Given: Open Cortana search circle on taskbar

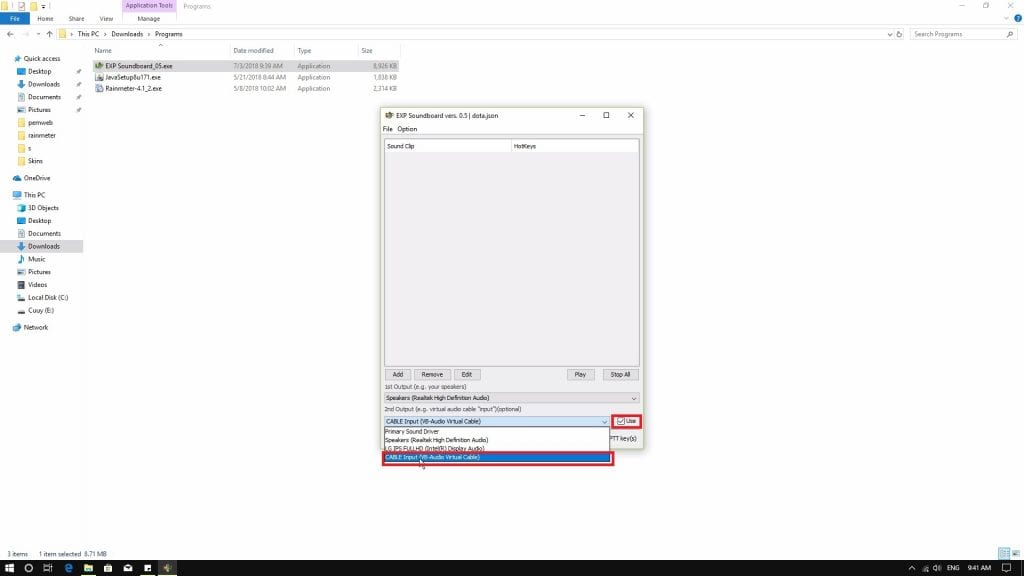Looking at the screenshot, I should 29,568.
